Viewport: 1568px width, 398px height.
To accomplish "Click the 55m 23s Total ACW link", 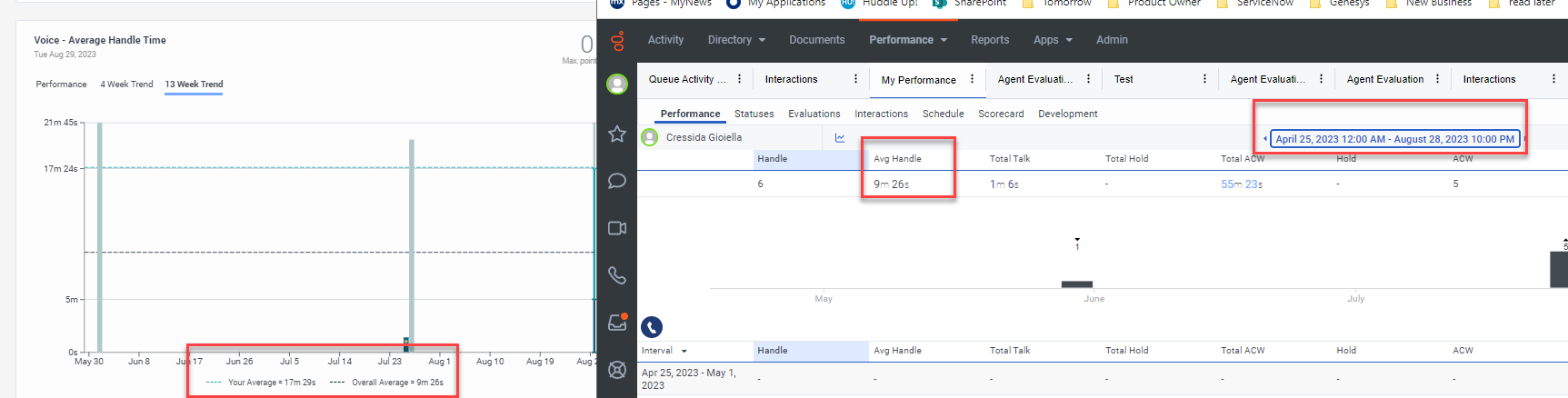I will click(x=1242, y=184).
